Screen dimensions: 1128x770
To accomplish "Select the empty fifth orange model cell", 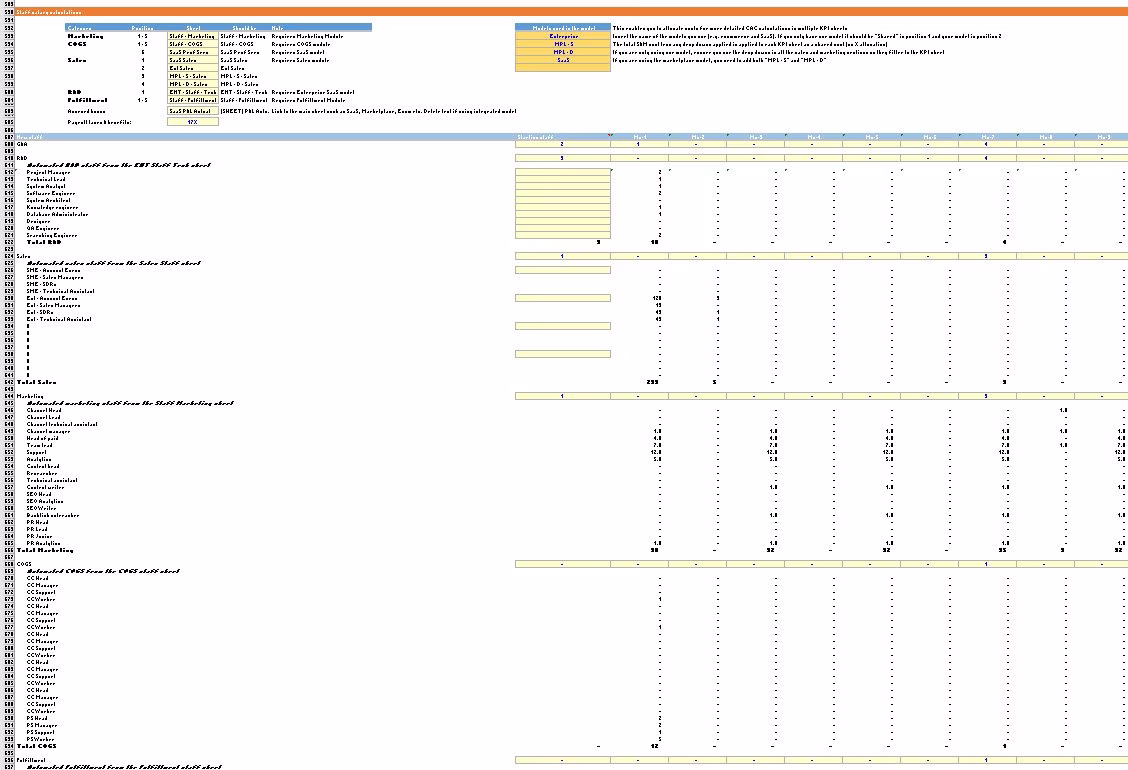I will click(x=563, y=68).
